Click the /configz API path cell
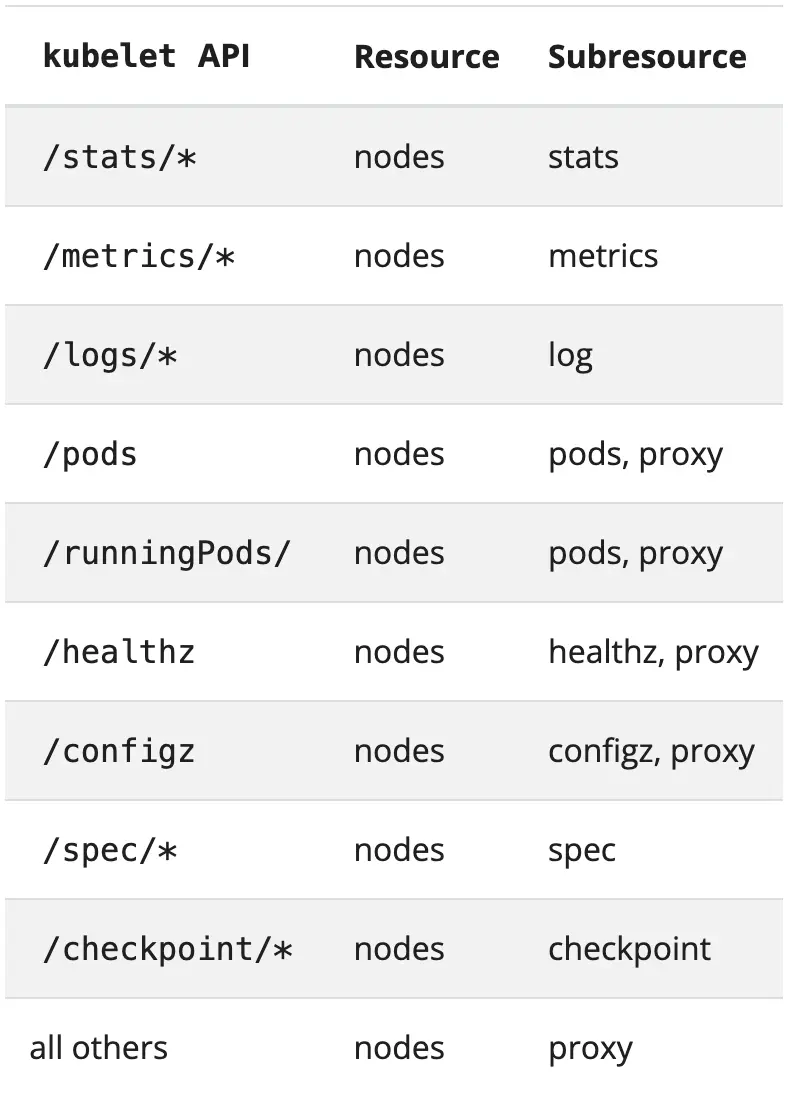 [x=119, y=751]
